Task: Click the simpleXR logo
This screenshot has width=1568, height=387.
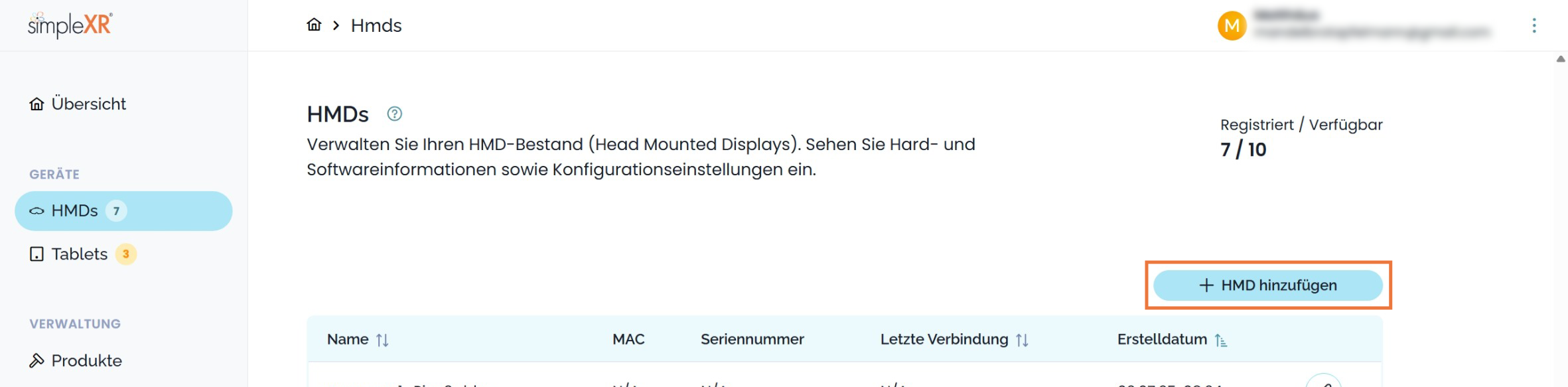Action: click(x=70, y=25)
